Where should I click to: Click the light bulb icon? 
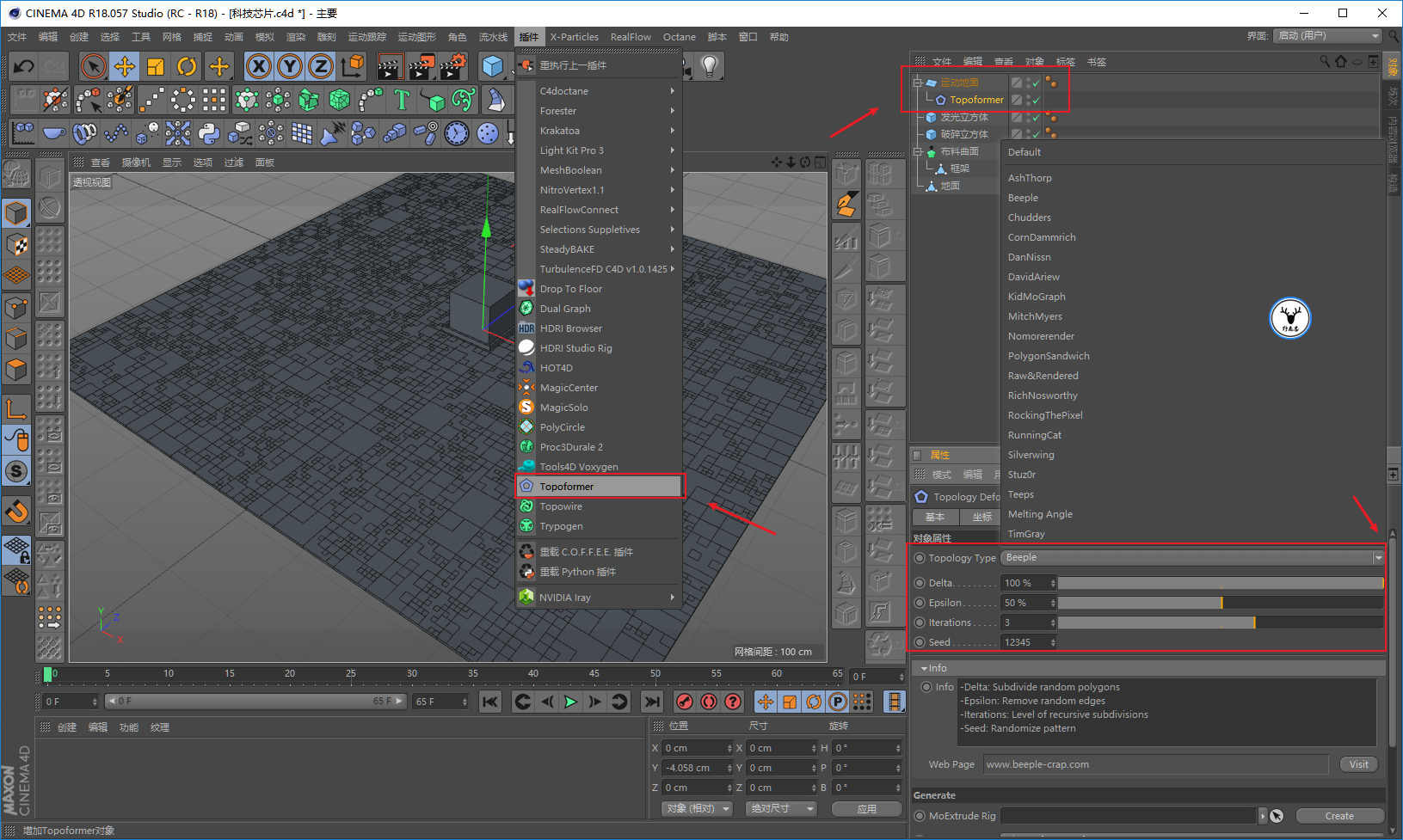[709, 65]
